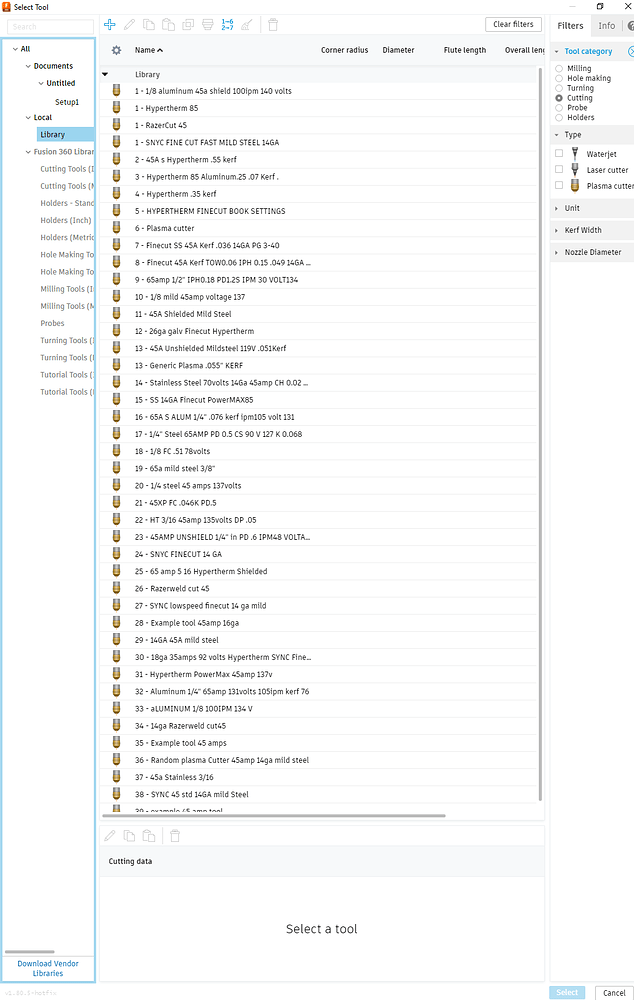Click the paste tool icon in top toolbar
This screenshot has height=1000, width=634.
click(x=168, y=24)
